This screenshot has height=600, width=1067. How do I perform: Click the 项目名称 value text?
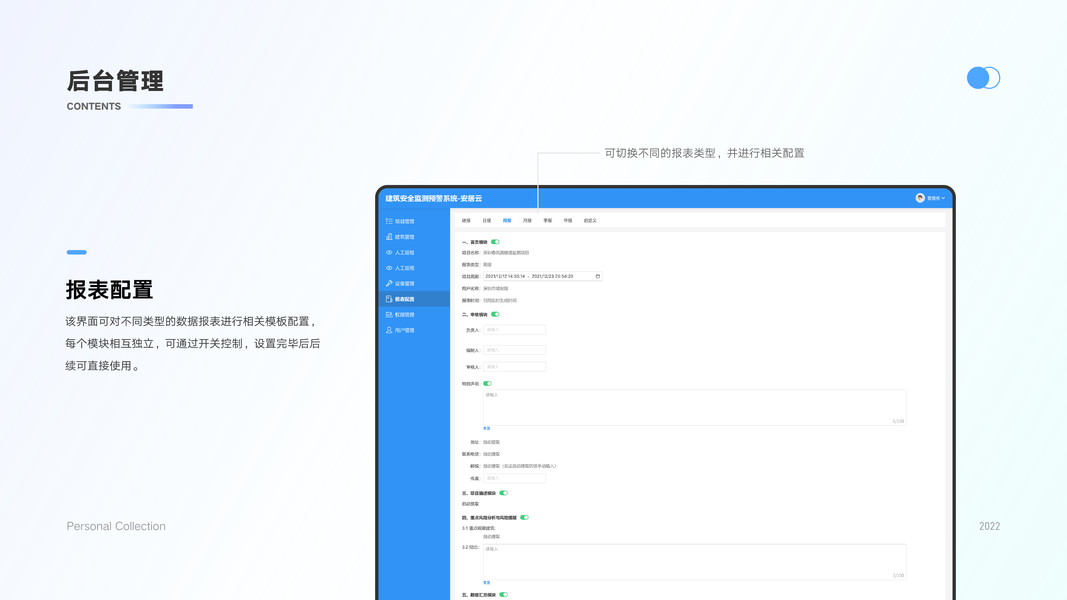pyautogui.click(x=506, y=252)
